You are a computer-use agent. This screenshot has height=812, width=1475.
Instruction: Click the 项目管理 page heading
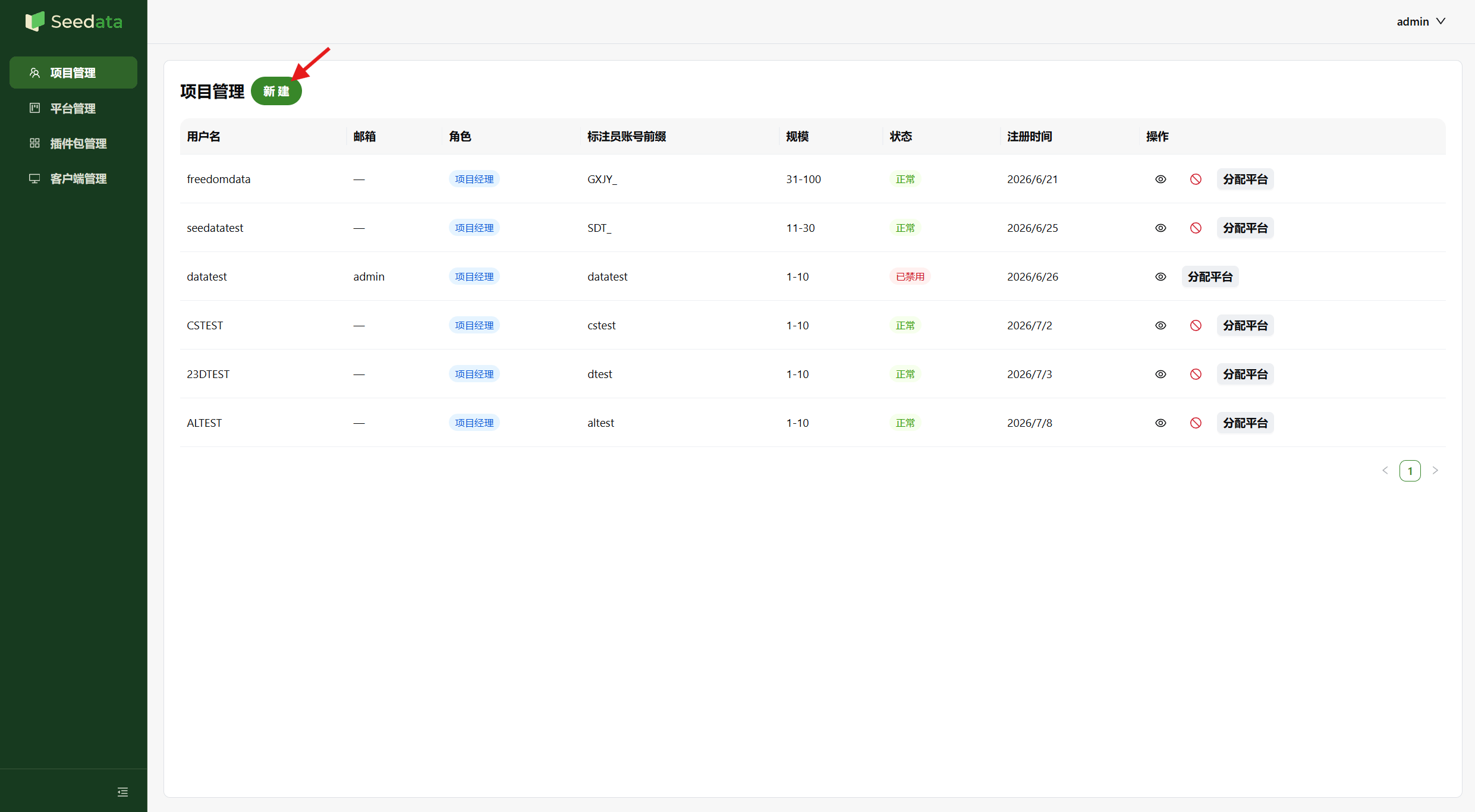[212, 92]
